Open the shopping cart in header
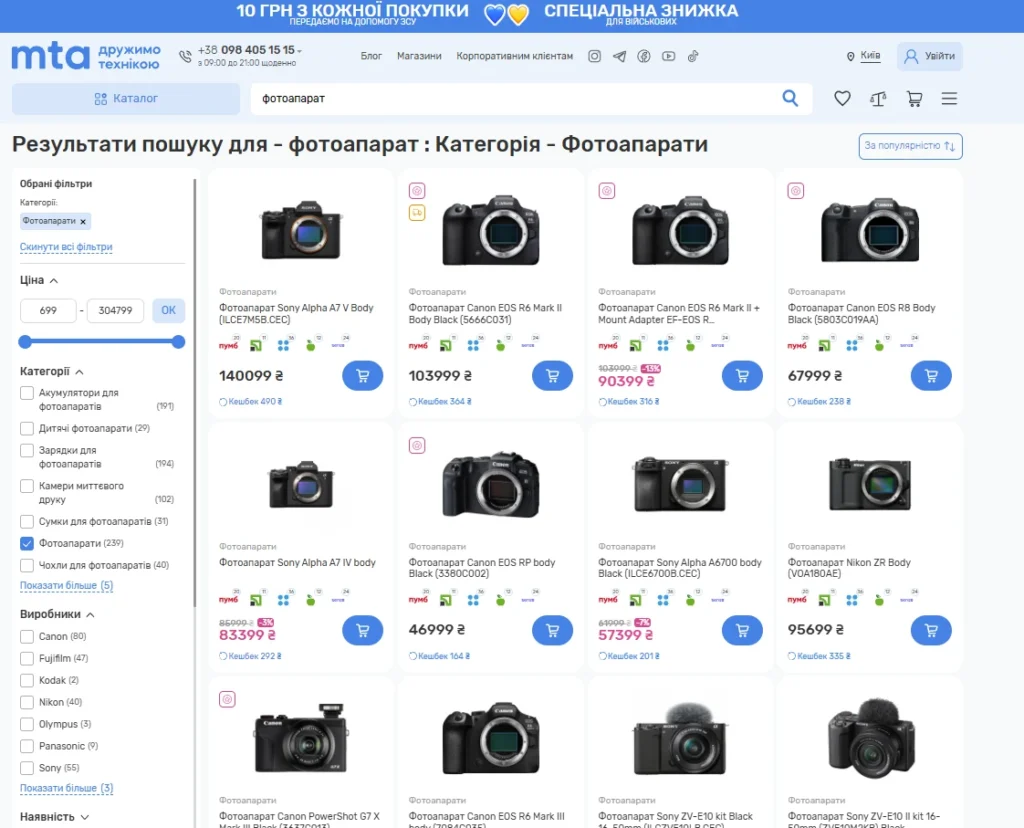Image resolution: width=1024 pixels, height=828 pixels. (x=914, y=98)
